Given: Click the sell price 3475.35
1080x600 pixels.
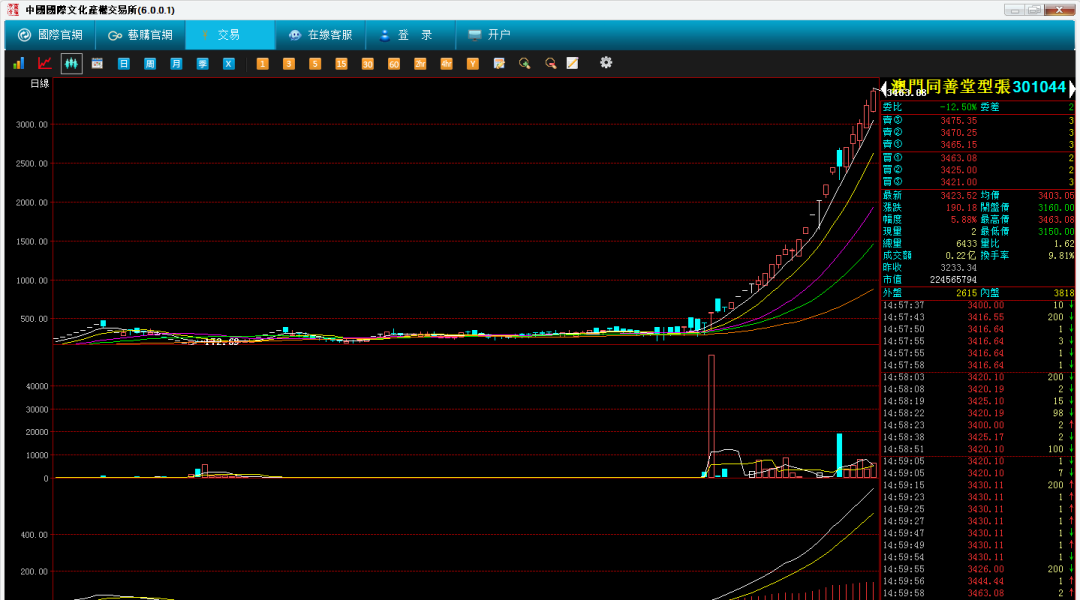Looking at the screenshot, I should pyautogui.click(x=958, y=121).
